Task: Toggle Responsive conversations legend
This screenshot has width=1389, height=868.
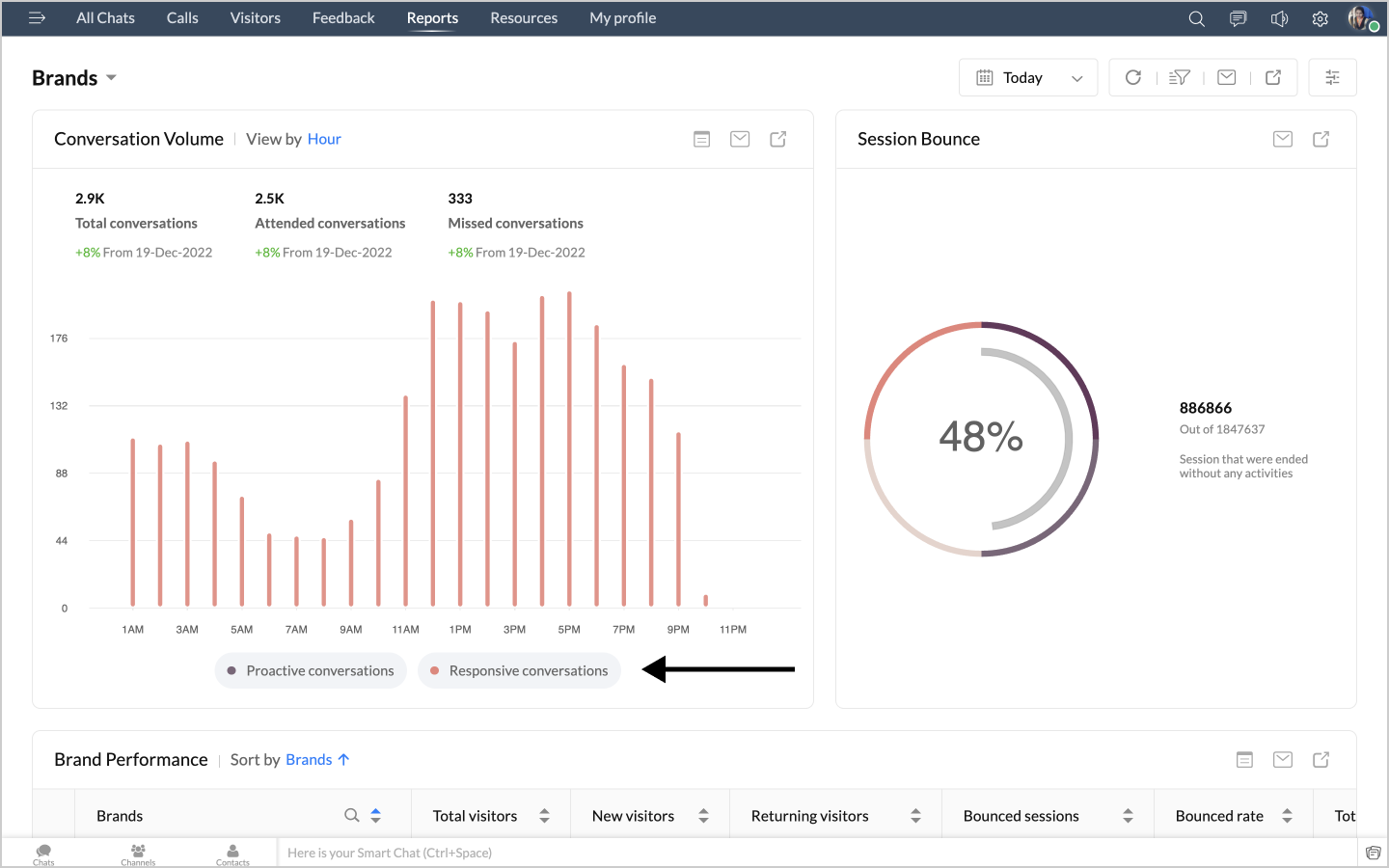Action: tap(519, 670)
